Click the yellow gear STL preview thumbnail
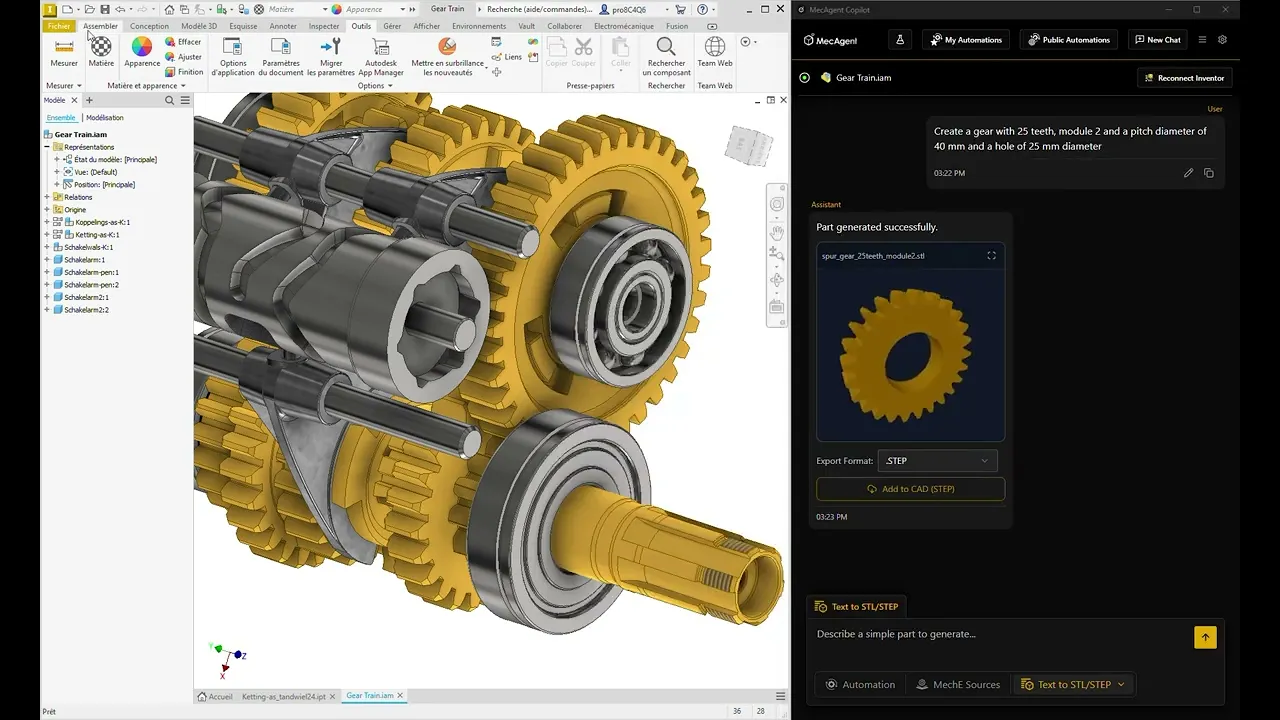 coord(910,355)
